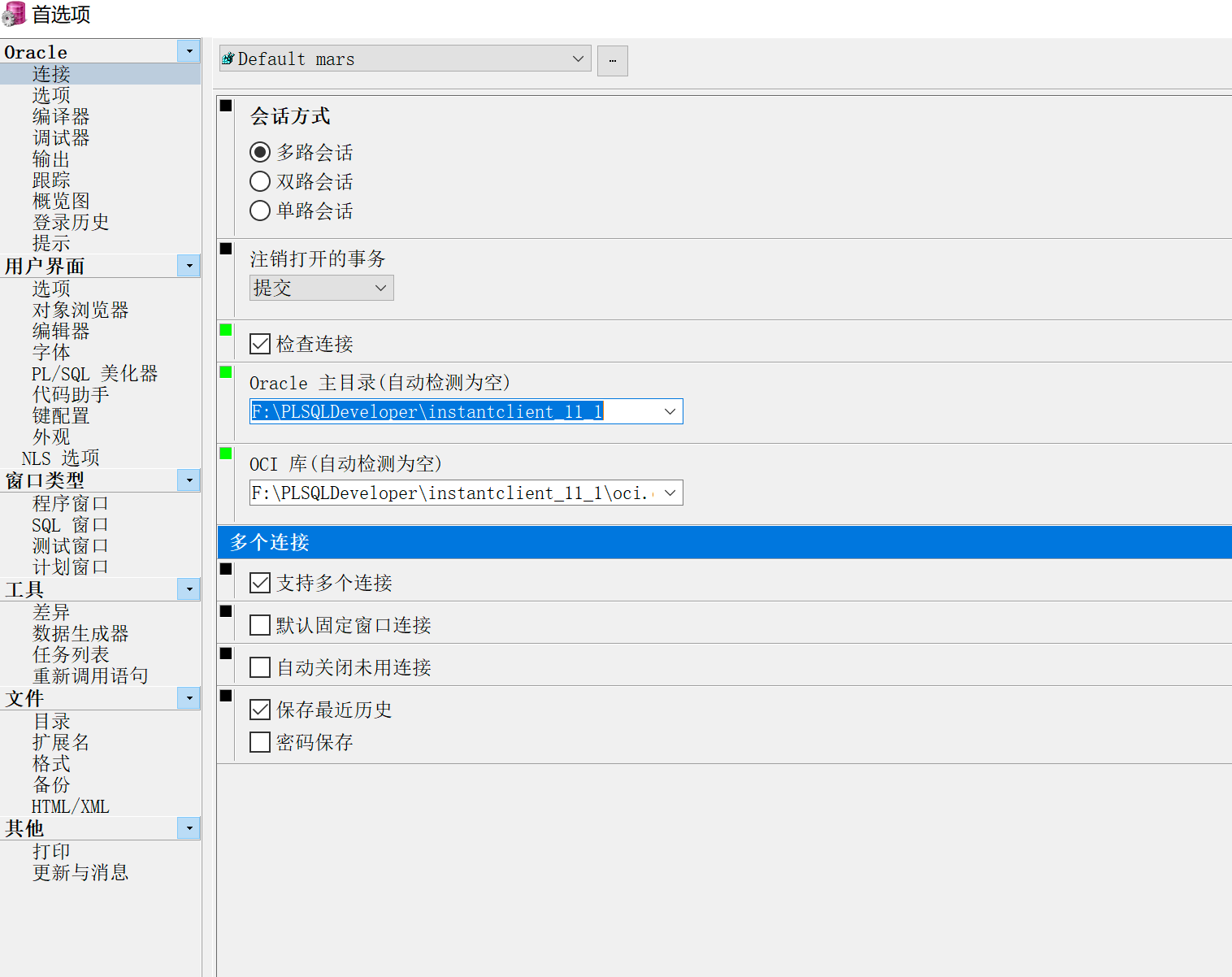
Task: Click the preference set icon beside Default mars
Action: [228, 59]
